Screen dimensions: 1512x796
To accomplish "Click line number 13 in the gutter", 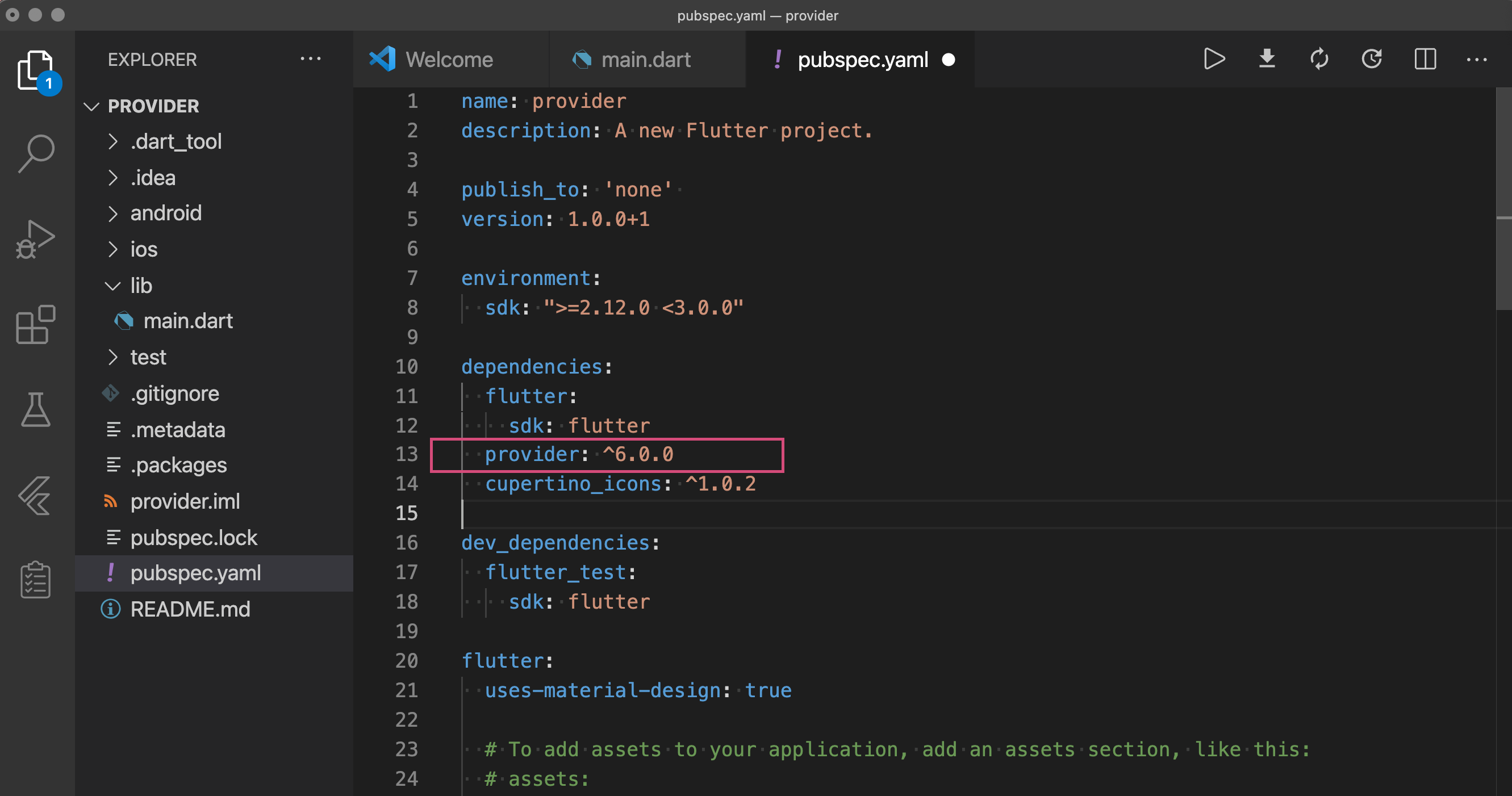I will 406,454.
